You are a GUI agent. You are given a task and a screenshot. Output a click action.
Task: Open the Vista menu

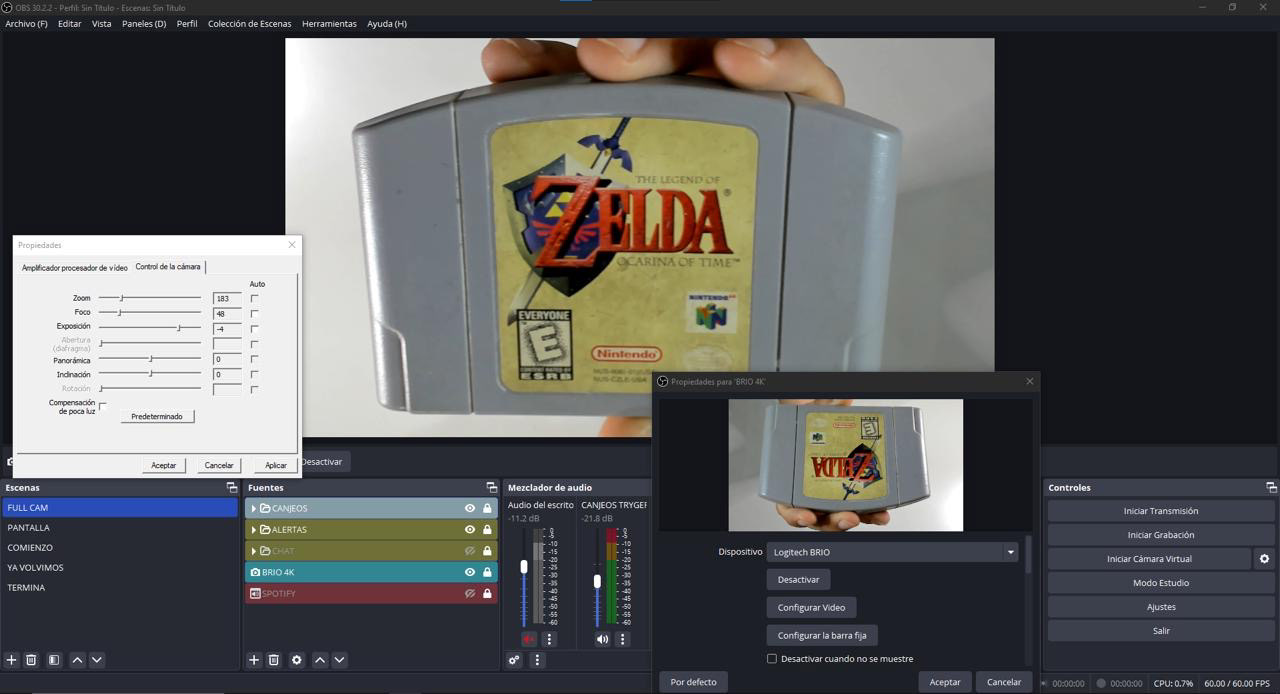[x=102, y=23]
